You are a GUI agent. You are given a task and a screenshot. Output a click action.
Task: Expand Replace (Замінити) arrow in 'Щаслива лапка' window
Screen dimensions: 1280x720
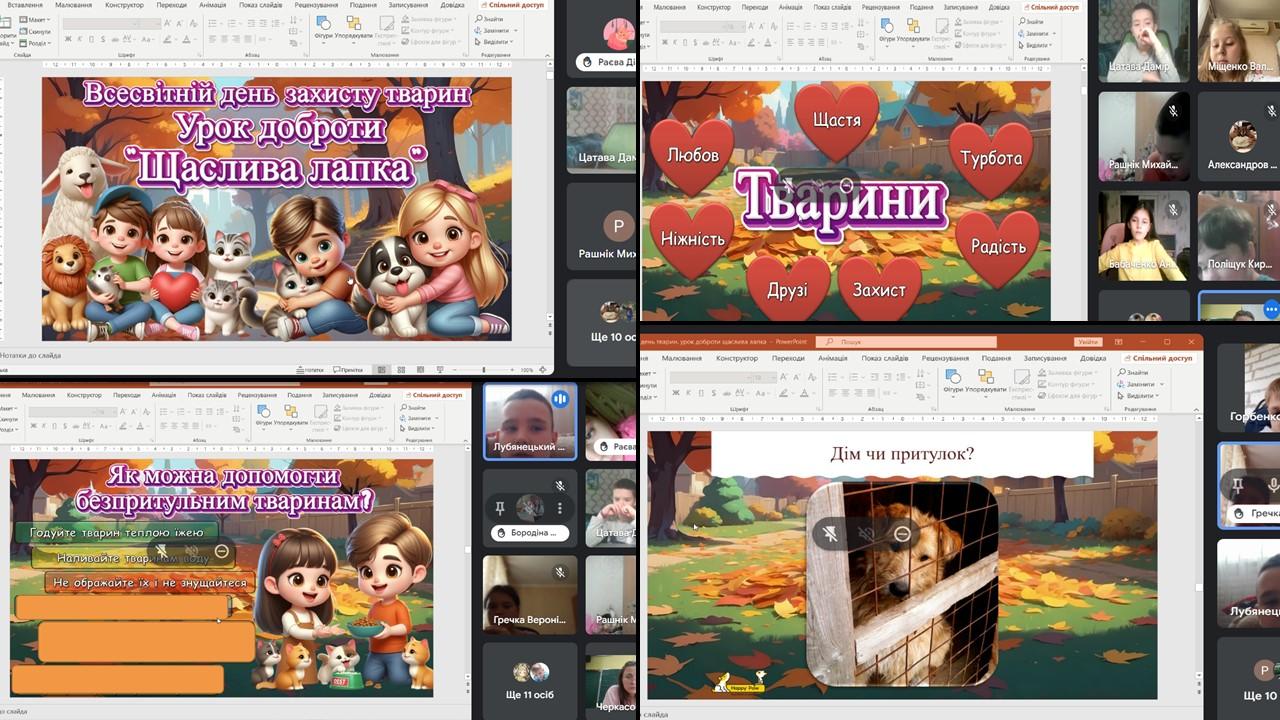point(516,31)
